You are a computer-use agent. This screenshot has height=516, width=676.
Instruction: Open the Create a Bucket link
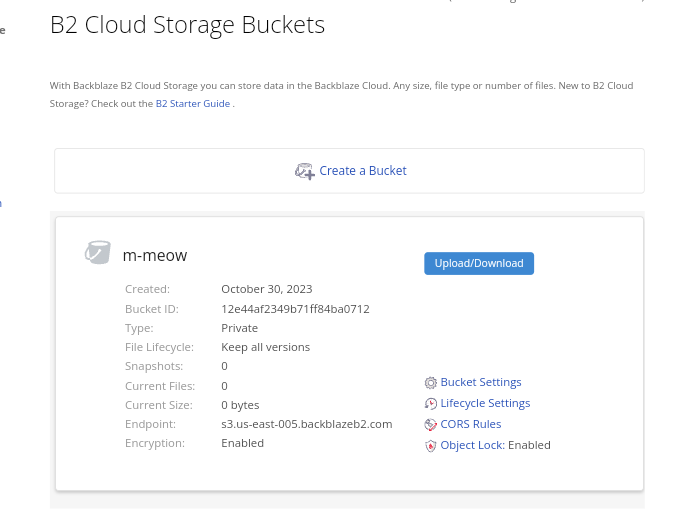[x=363, y=171]
